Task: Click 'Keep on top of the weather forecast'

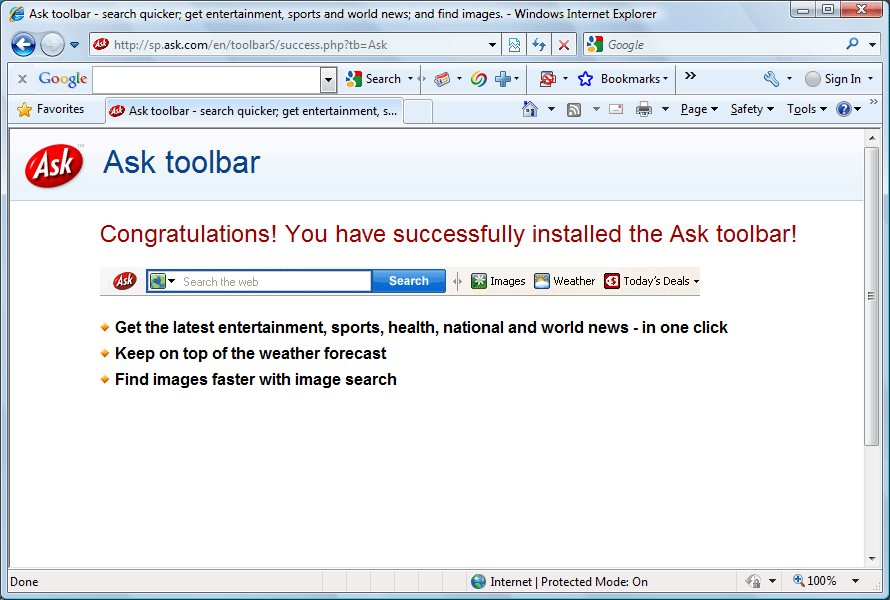Action: (x=250, y=354)
